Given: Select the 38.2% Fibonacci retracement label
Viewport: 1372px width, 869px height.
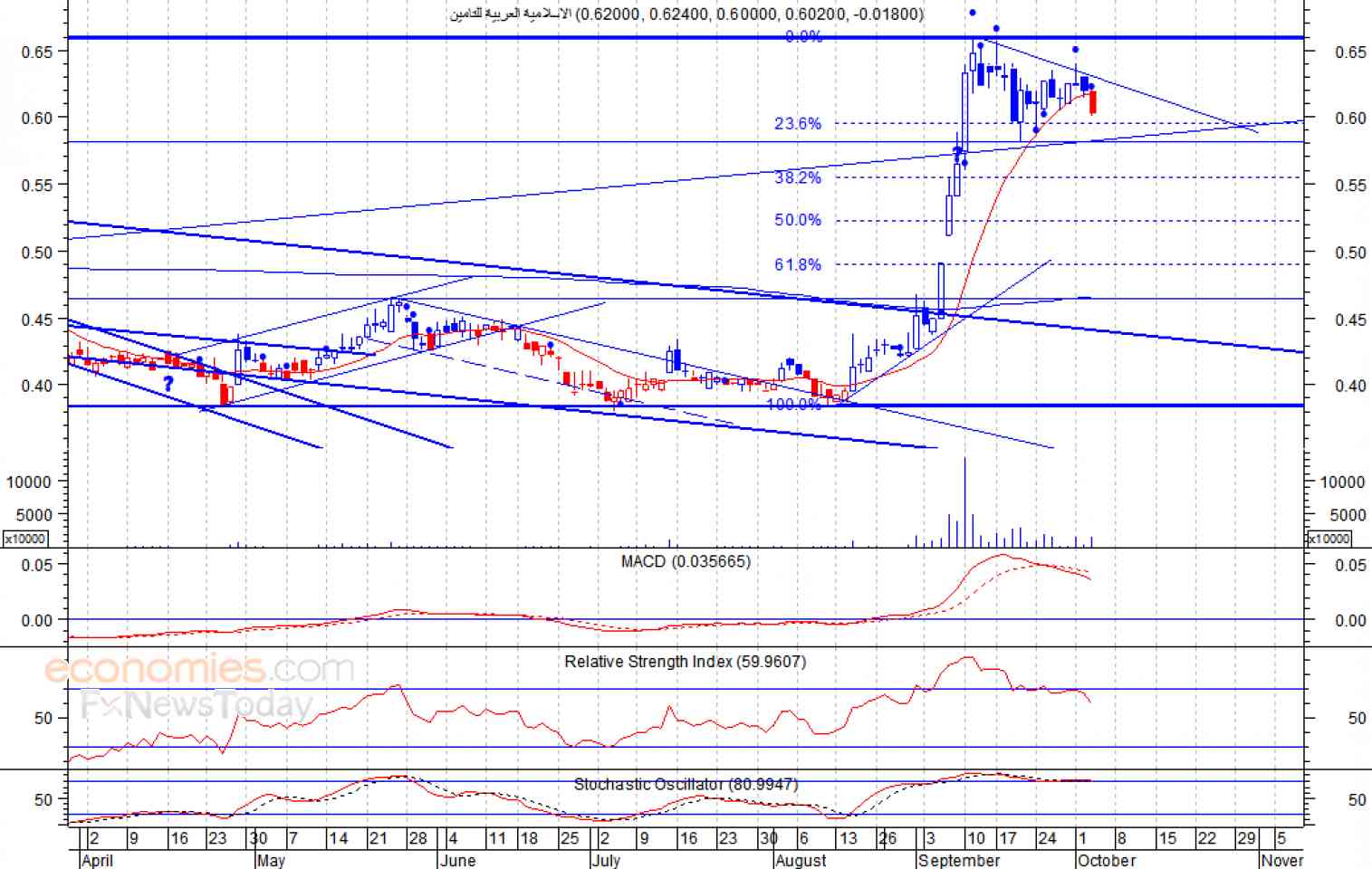Looking at the screenshot, I should click(x=798, y=177).
